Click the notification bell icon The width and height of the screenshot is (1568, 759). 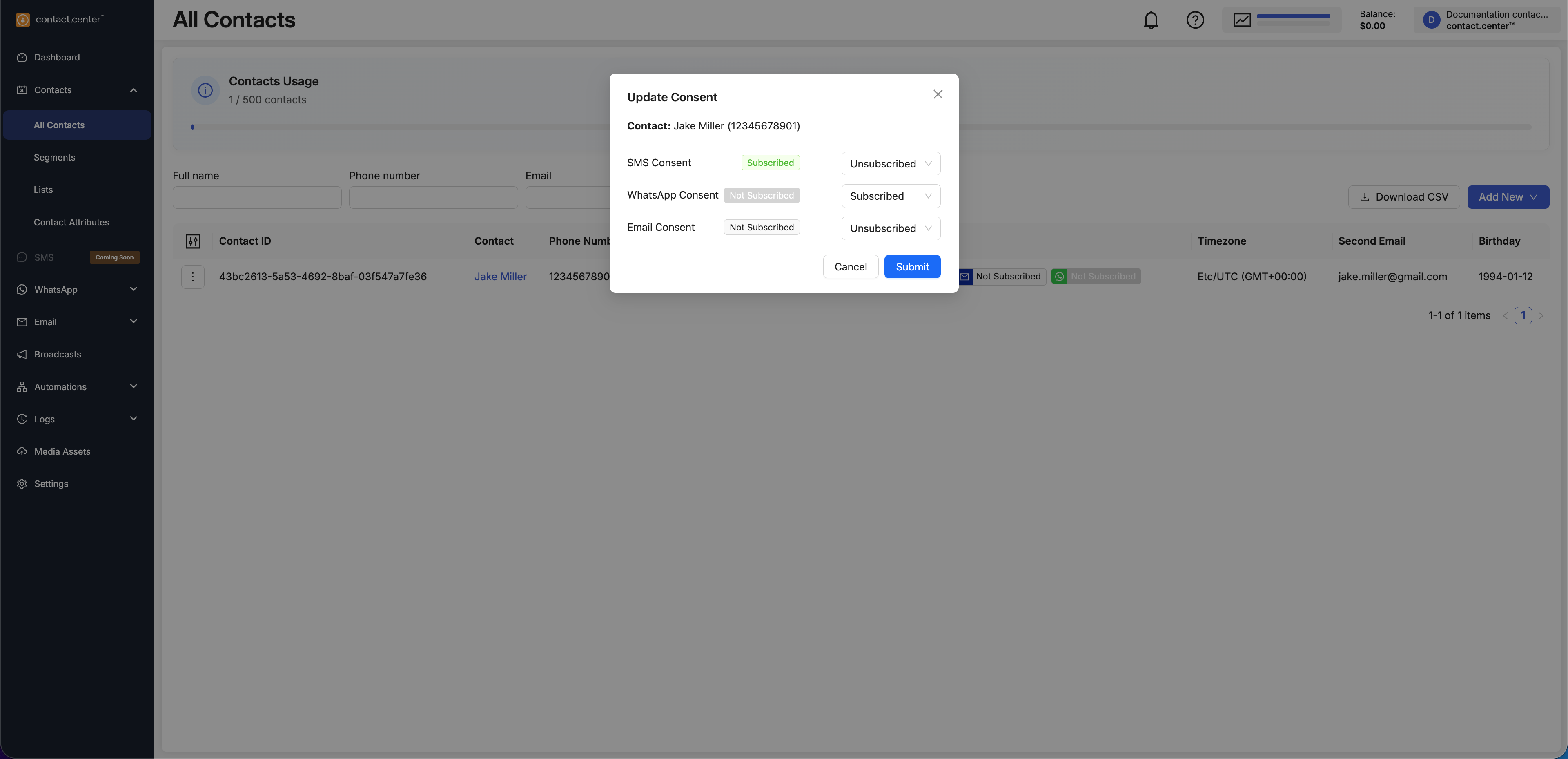click(1150, 20)
